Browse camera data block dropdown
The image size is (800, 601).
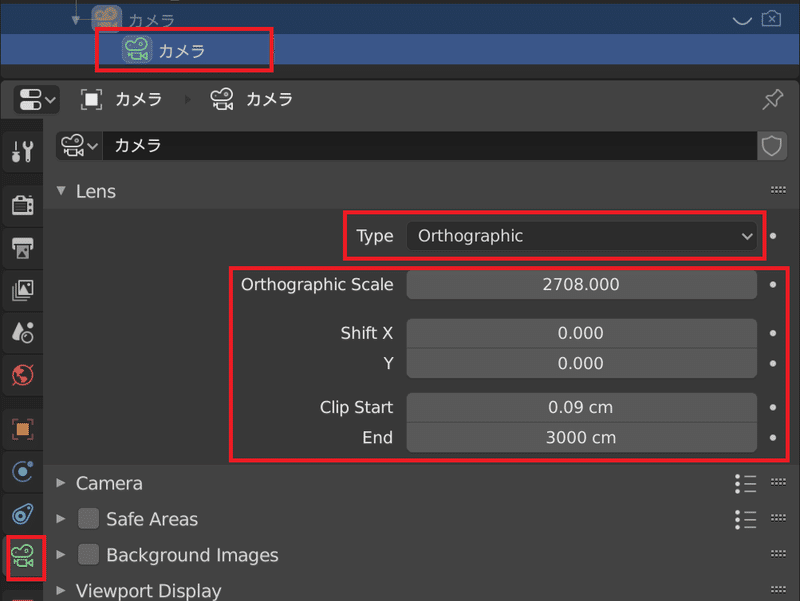pos(79,146)
